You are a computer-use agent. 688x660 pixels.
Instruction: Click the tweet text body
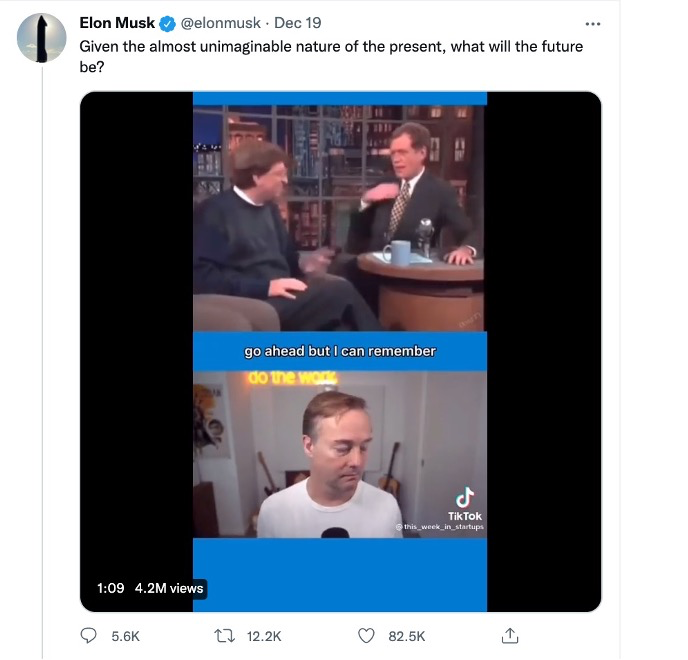click(331, 56)
